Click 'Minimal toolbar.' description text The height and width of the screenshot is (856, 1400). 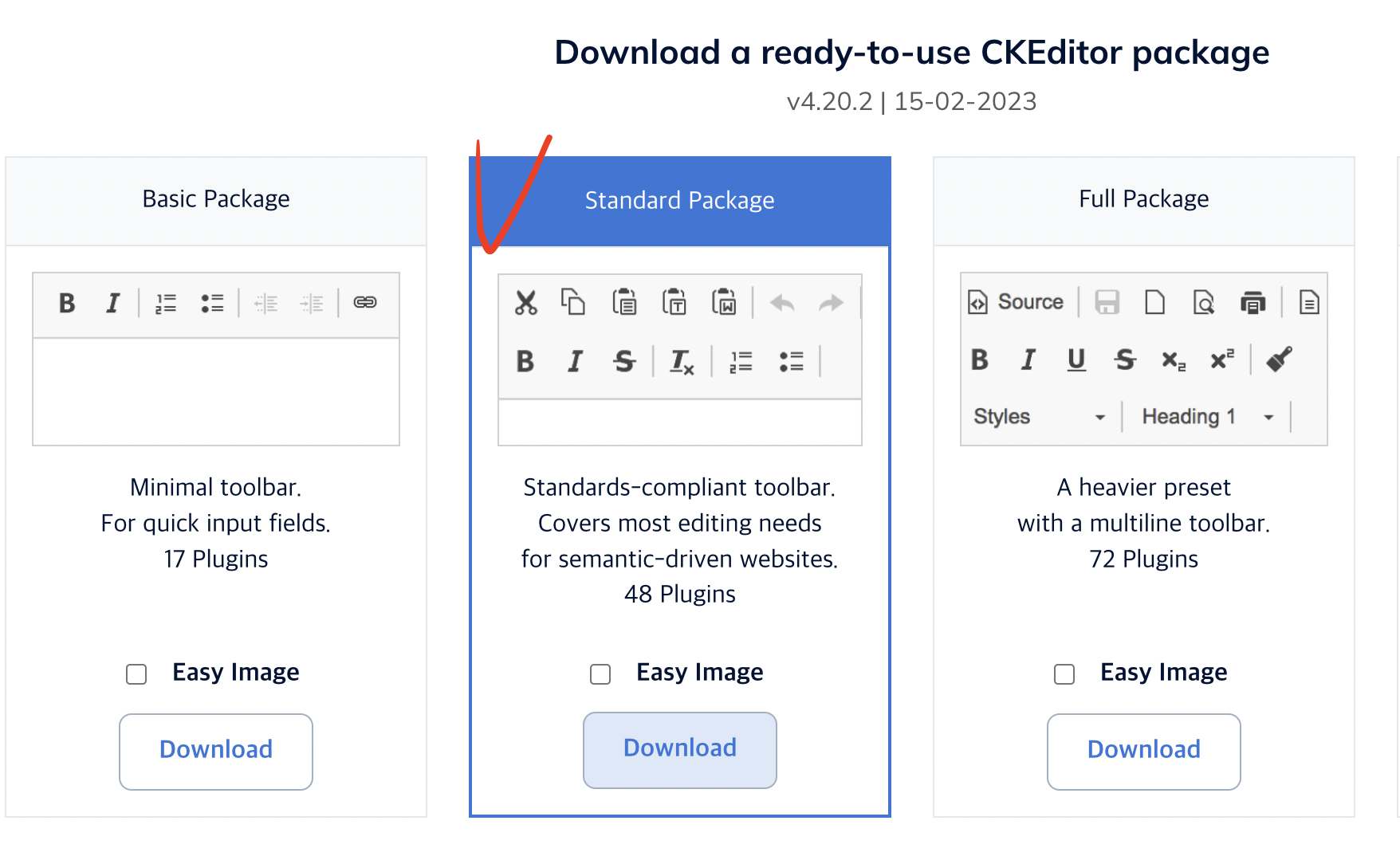pyautogui.click(x=216, y=487)
